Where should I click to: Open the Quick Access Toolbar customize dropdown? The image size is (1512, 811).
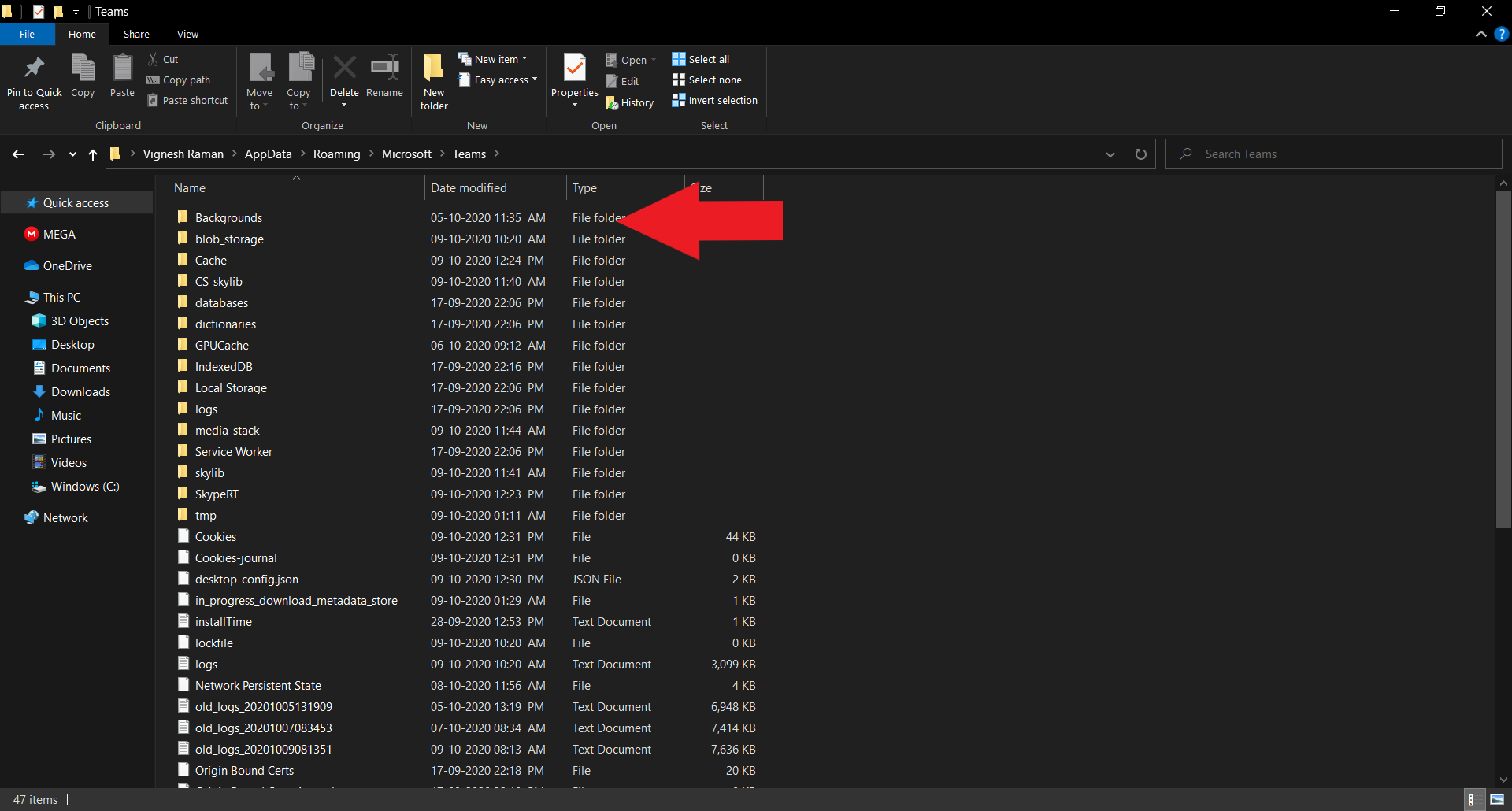pyautogui.click(x=76, y=12)
